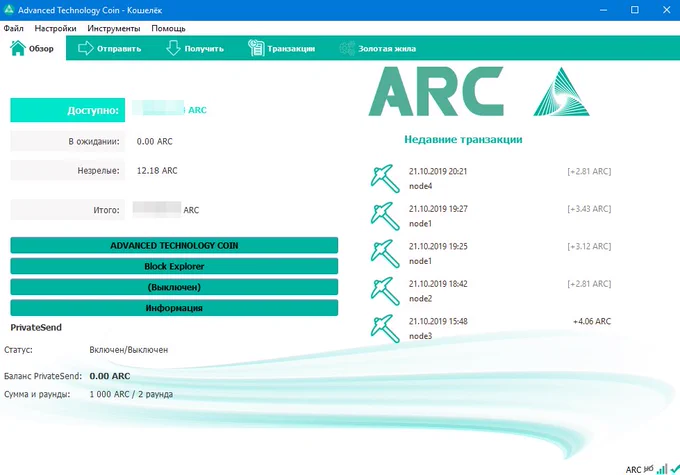Click the Включен/Выключен status text
Image resolution: width=680 pixels, height=475 pixels.
(x=129, y=350)
